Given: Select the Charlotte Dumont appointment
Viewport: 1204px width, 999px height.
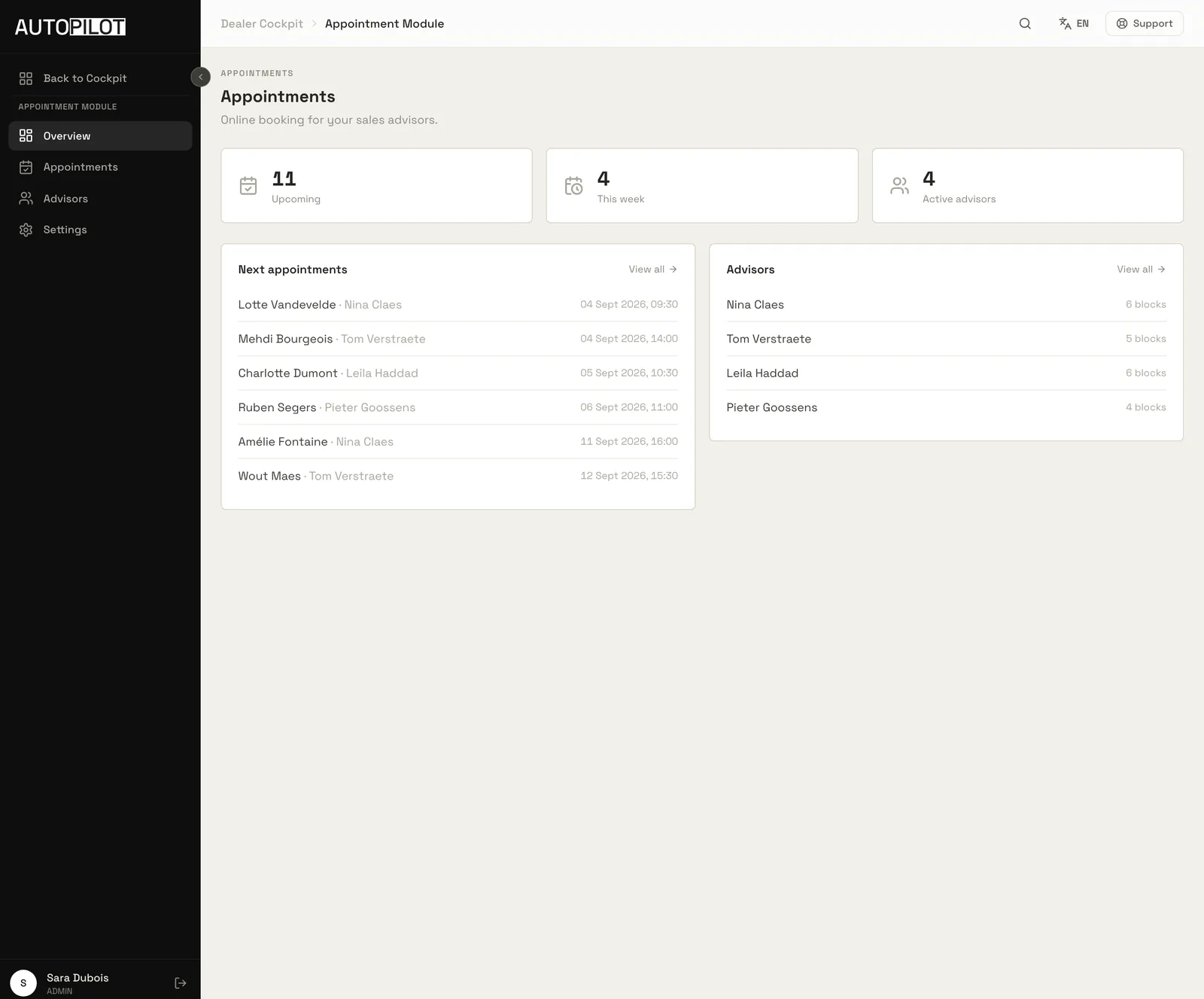Looking at the screenshot, I should pyautogui.click(x=458, y=373).
